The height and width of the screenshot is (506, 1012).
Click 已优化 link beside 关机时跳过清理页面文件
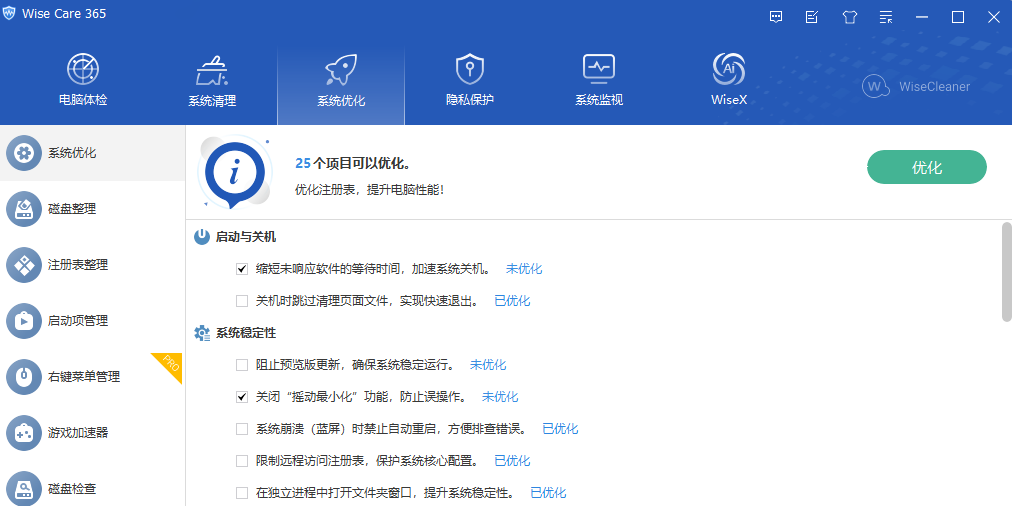512,301
